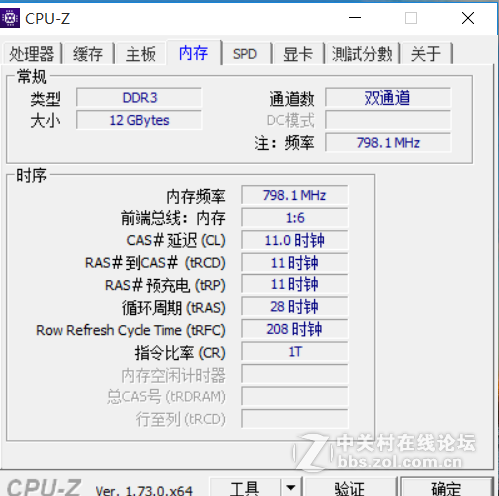Click the 确定 button
This screenshot has height=496, width=499.
coord(446,487)
